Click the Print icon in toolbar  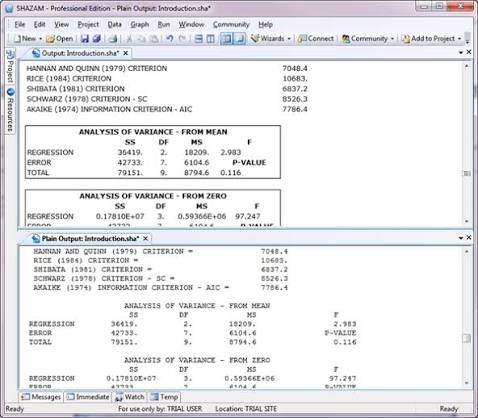pyautogui.click(x=113, y=39)
